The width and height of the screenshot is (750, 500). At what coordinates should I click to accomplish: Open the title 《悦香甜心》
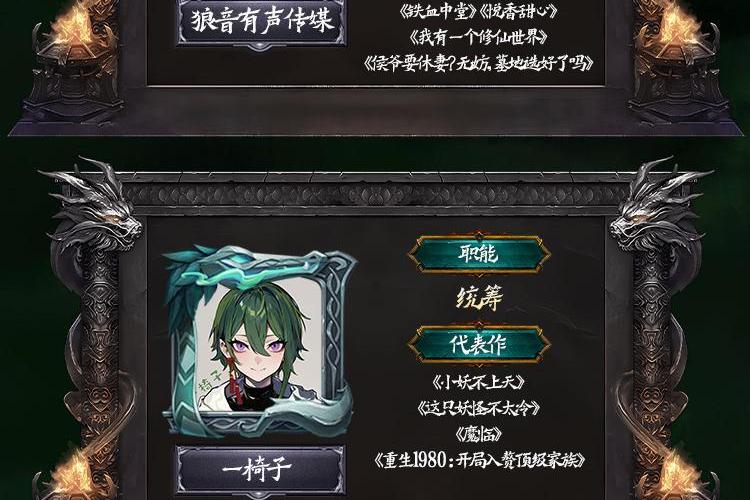[518, 11]
